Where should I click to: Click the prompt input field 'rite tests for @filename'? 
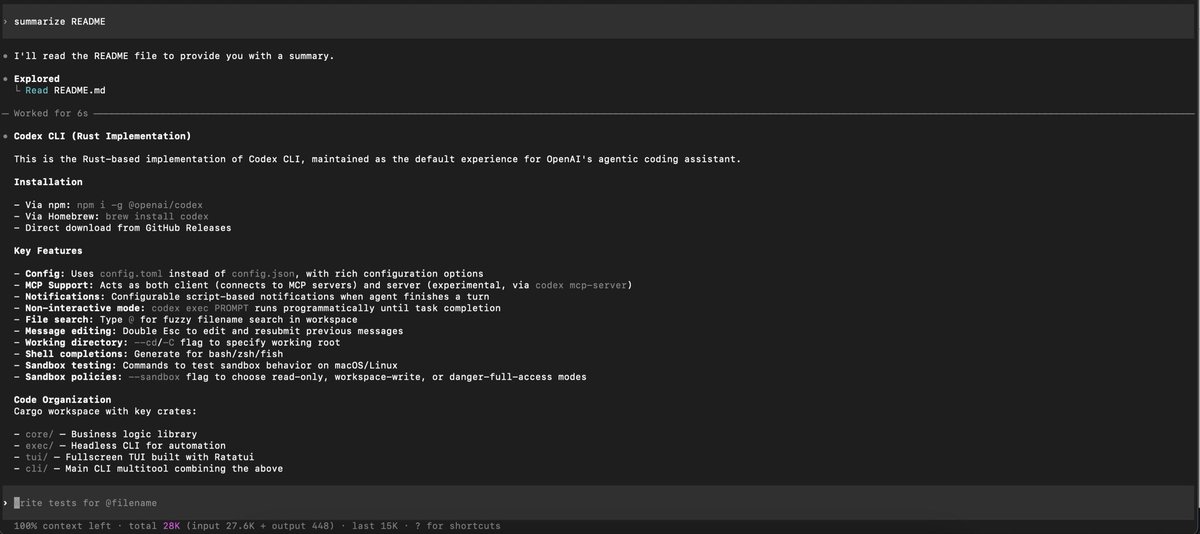[600, 502]
